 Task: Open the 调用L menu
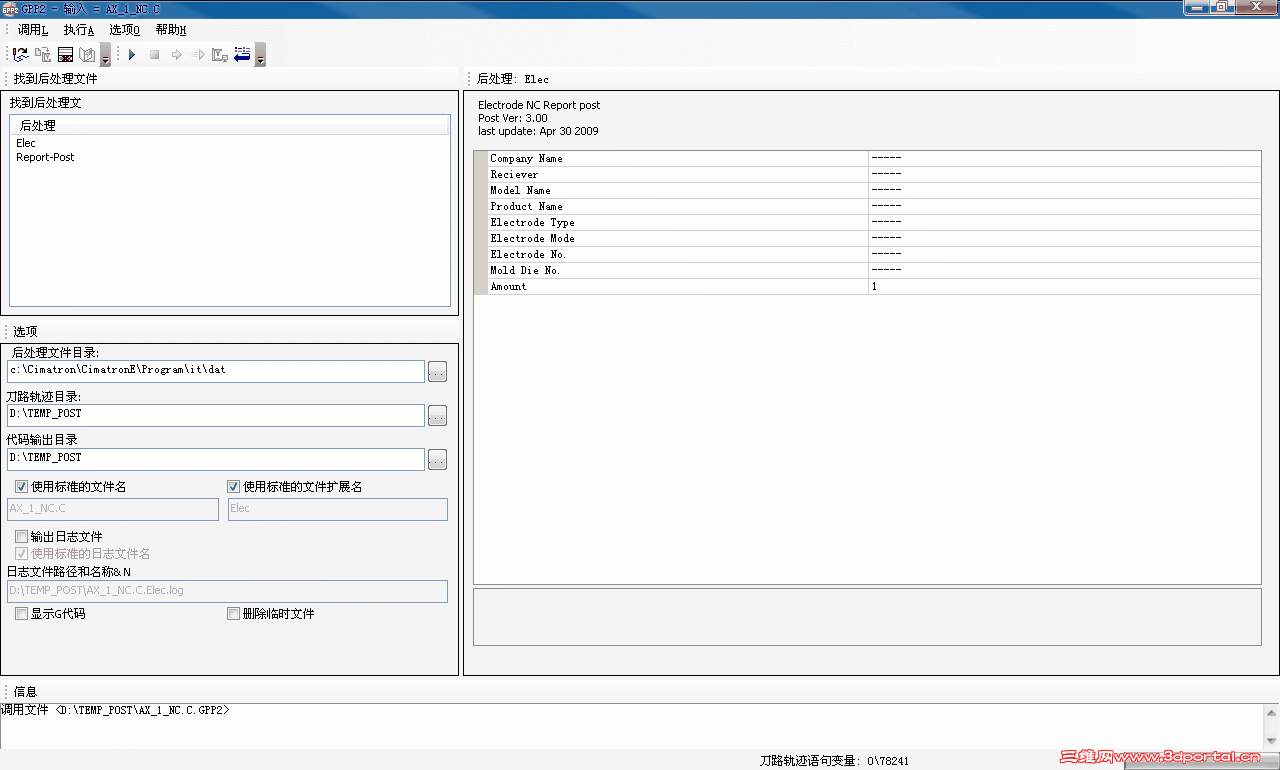(x=33, y=30)
